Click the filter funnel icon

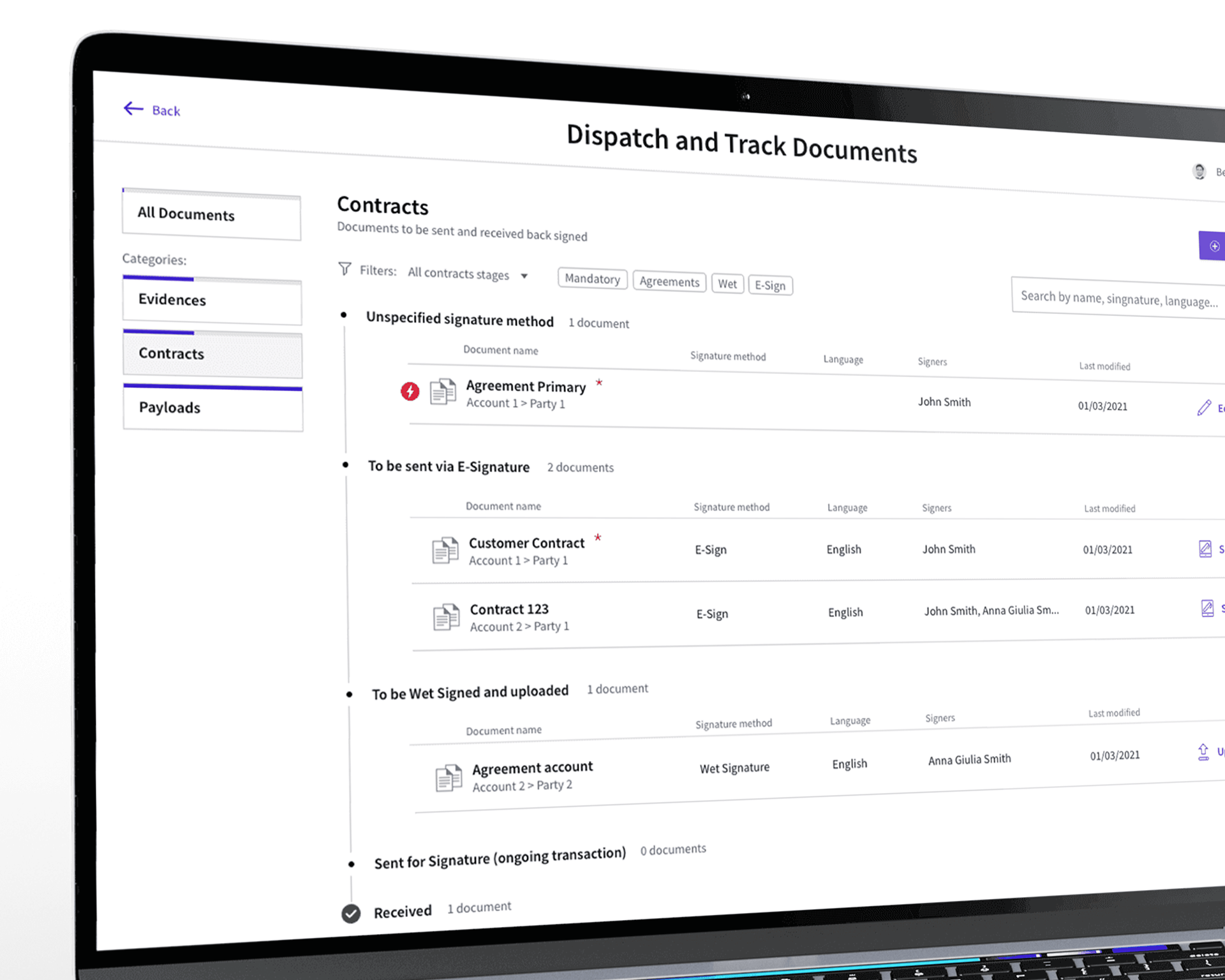(x=345, y=269)
